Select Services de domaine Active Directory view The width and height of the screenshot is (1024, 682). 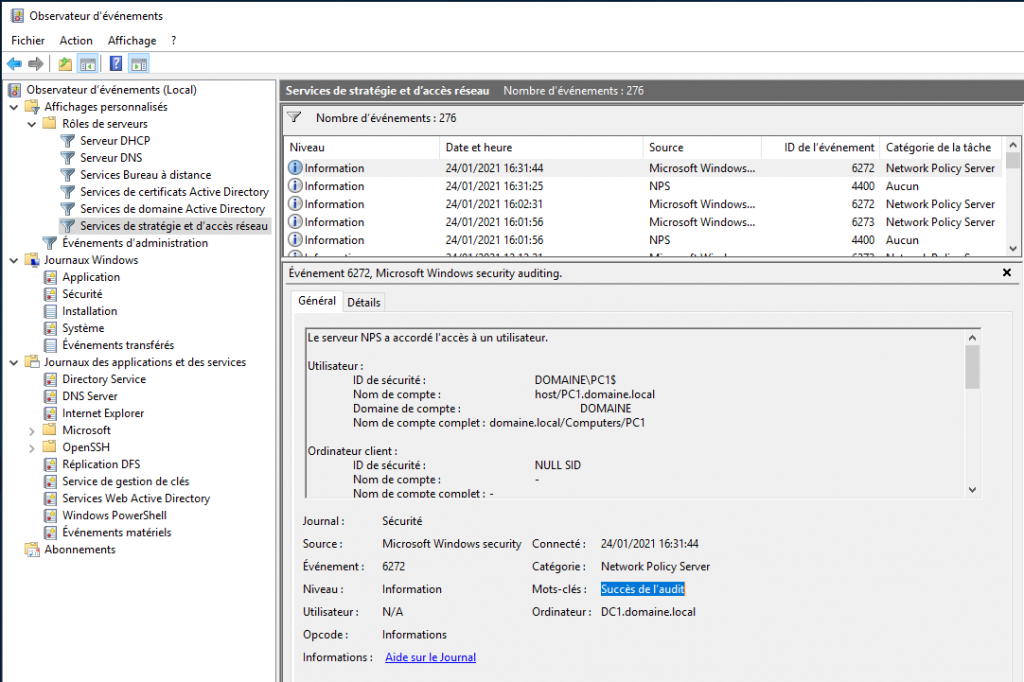(172, 208)
